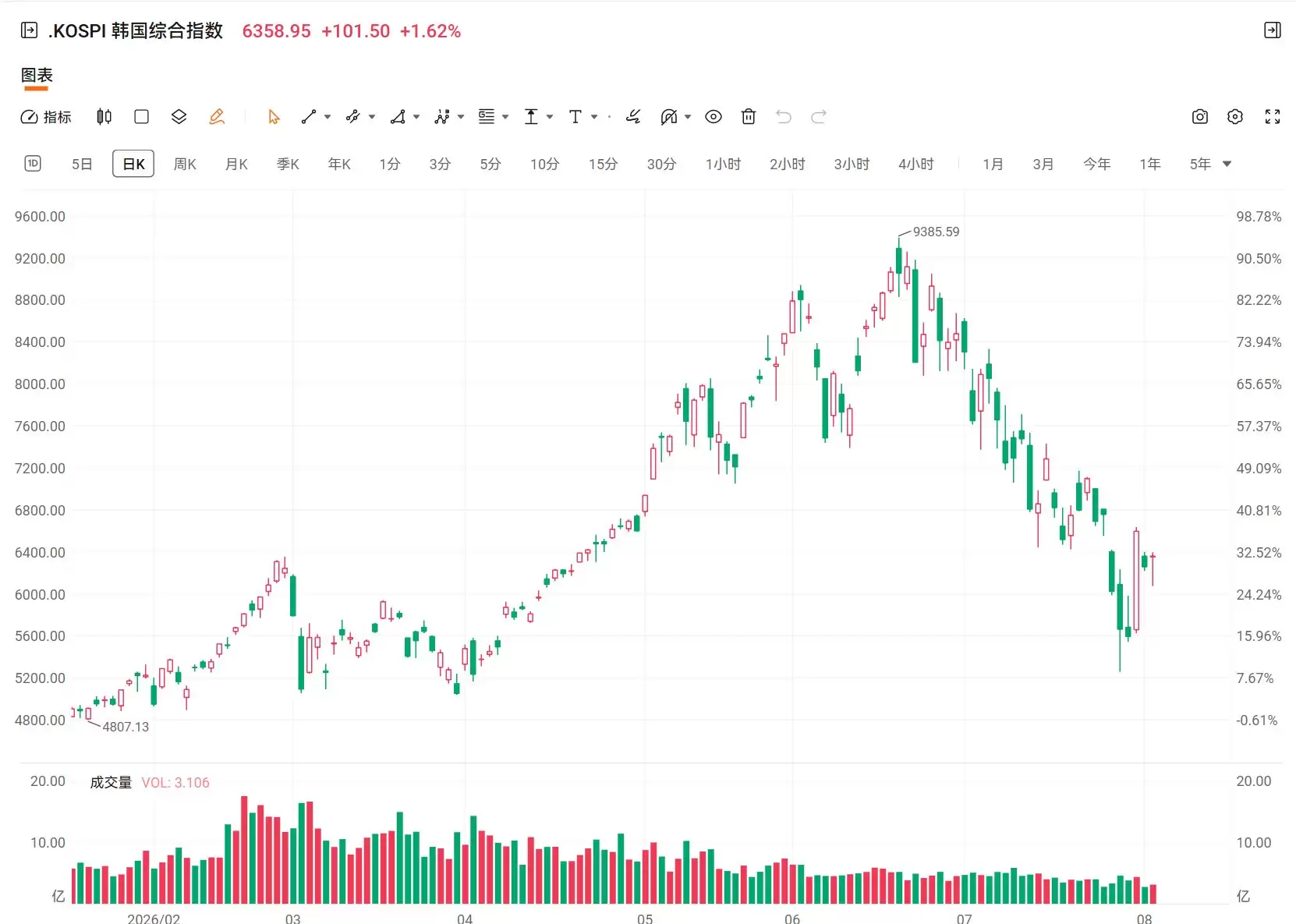1296x924 pixels.
Task: Collapse the right panel via the top-right arrow icon
Action: 1272,30
